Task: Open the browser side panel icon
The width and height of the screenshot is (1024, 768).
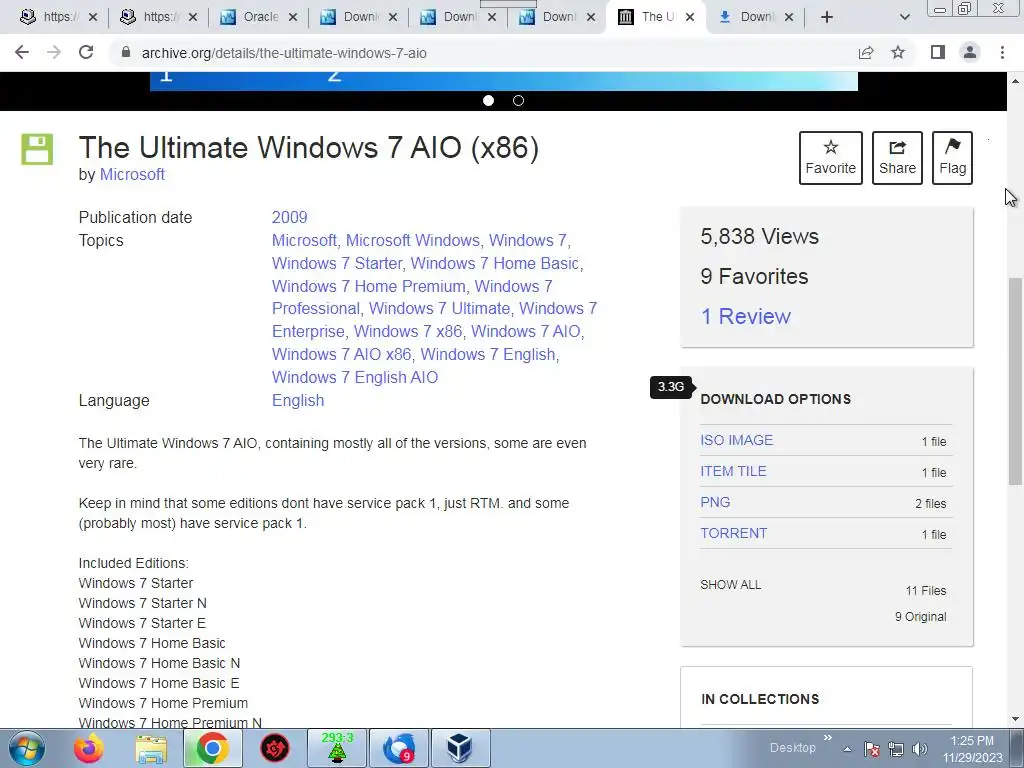Action: click(x=938, y=53)
